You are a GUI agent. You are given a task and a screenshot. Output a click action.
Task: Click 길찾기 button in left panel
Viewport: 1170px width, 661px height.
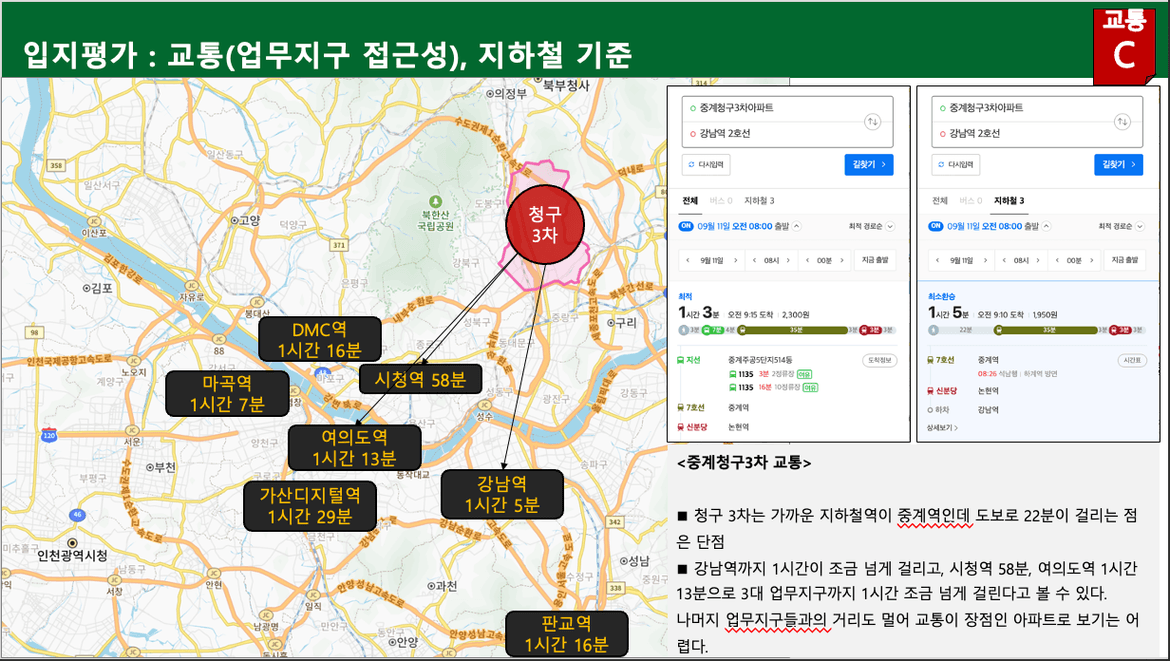click(869, 164)
